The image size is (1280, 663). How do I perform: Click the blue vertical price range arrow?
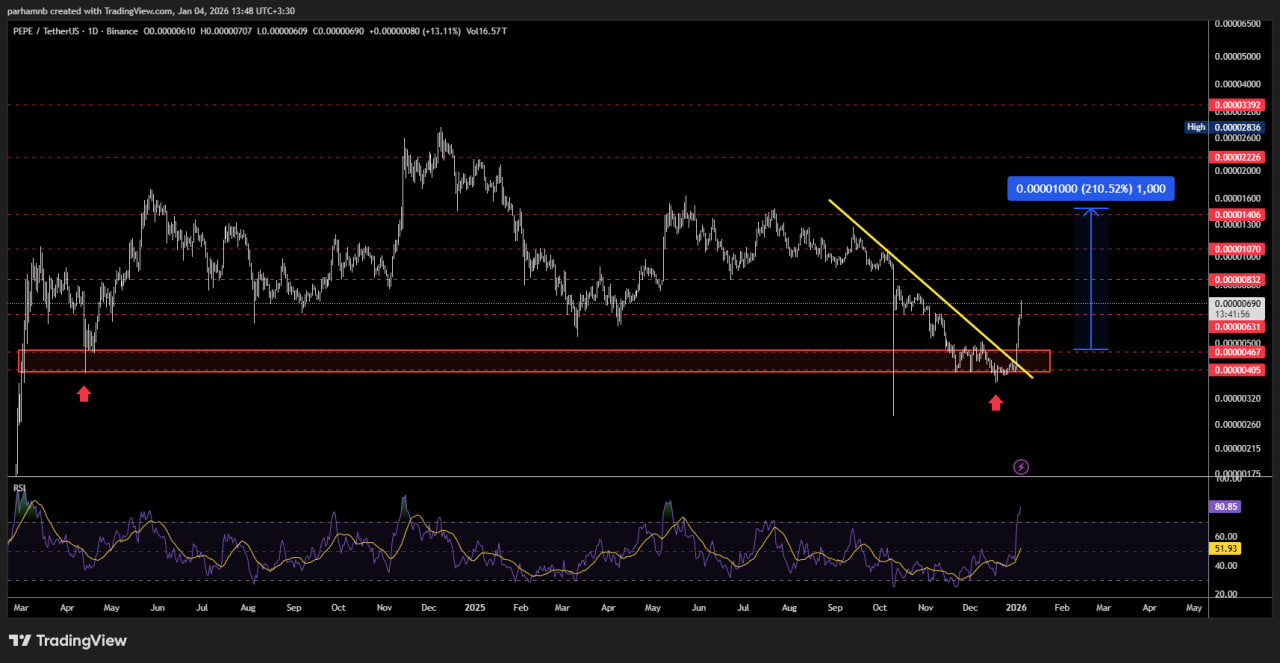[x=1090, y=278]
